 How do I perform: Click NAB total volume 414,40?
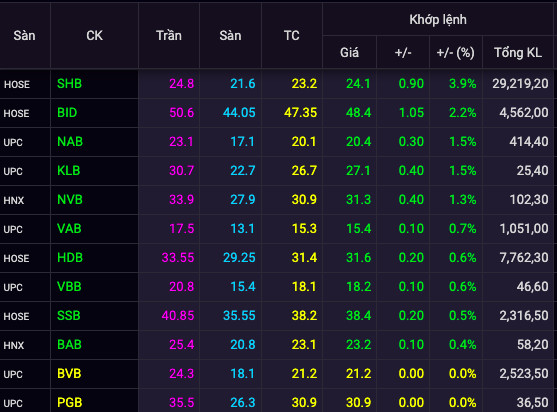529,142
